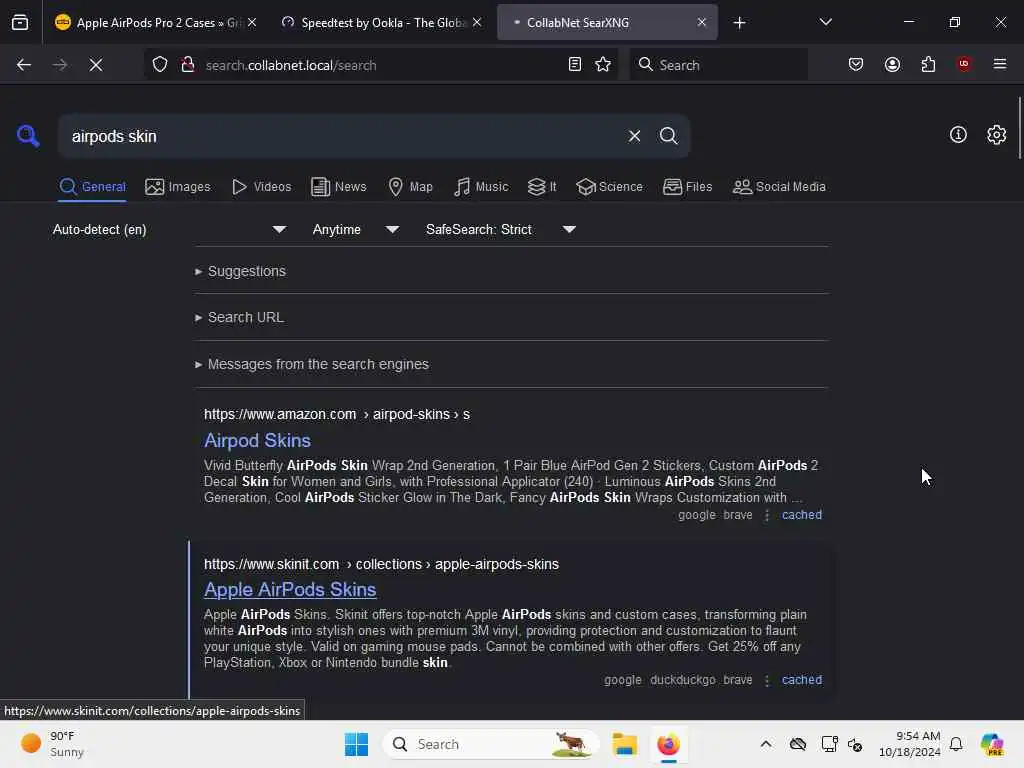Open Firefox tracking protection shield
1024x768 pixels.
(160, 65)
